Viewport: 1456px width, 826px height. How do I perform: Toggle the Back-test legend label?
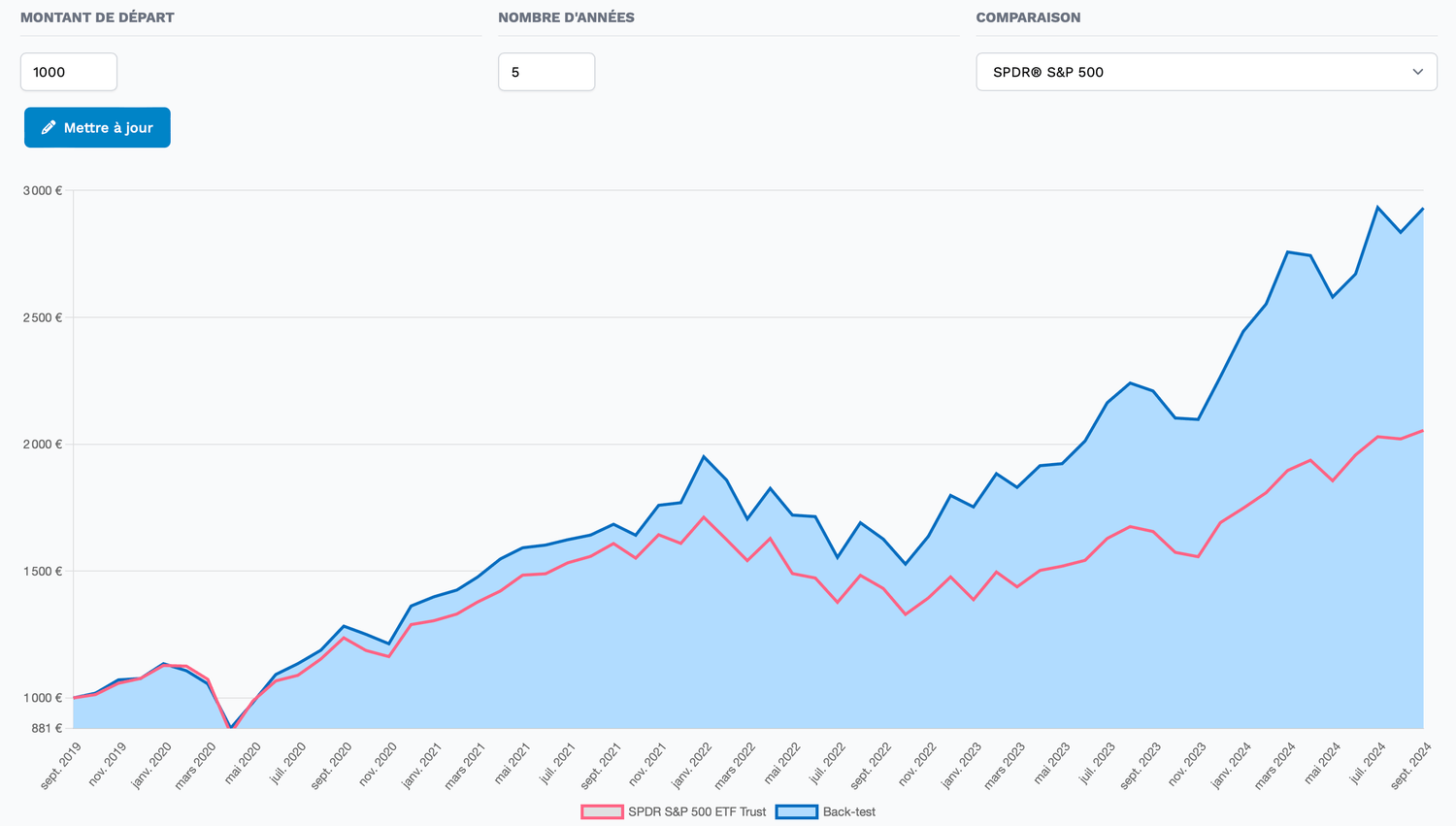[x=848, y=812]
